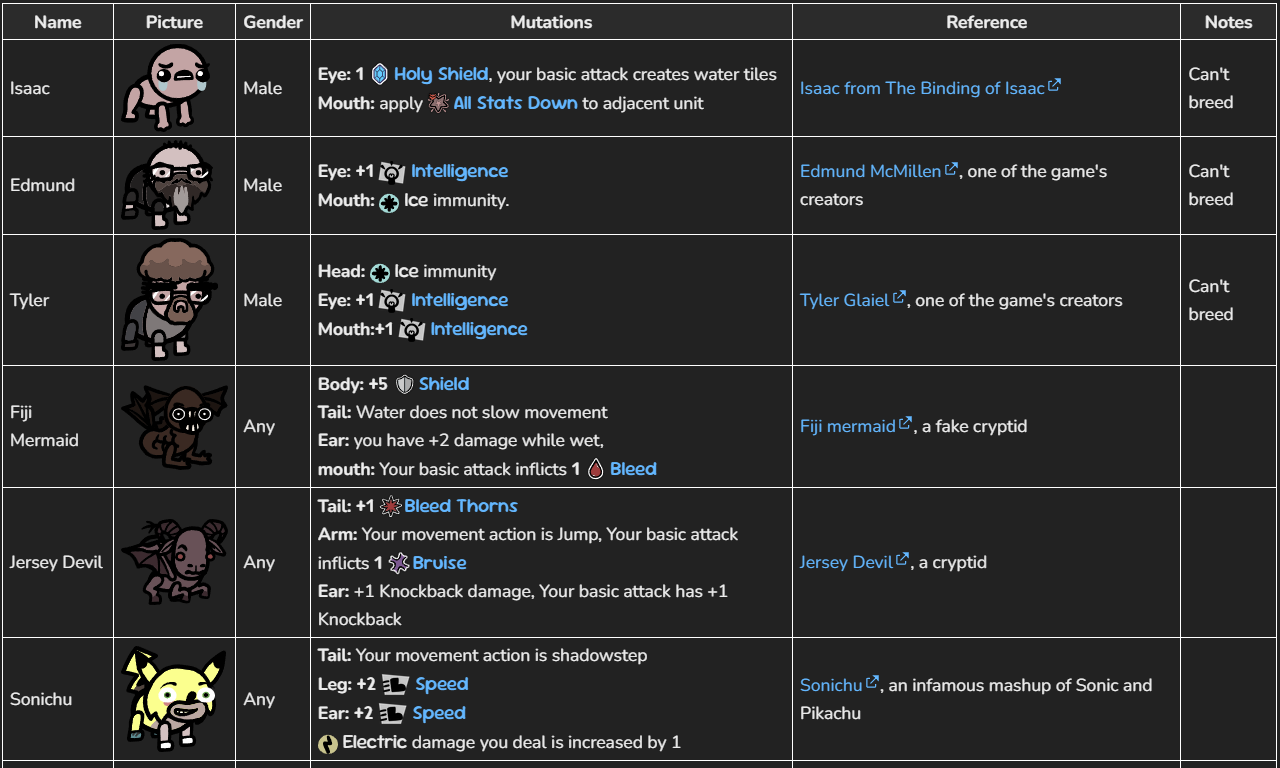Click the Mutations column header
Viewport: 1280px width, 768px height.
[x=551, y=22]
